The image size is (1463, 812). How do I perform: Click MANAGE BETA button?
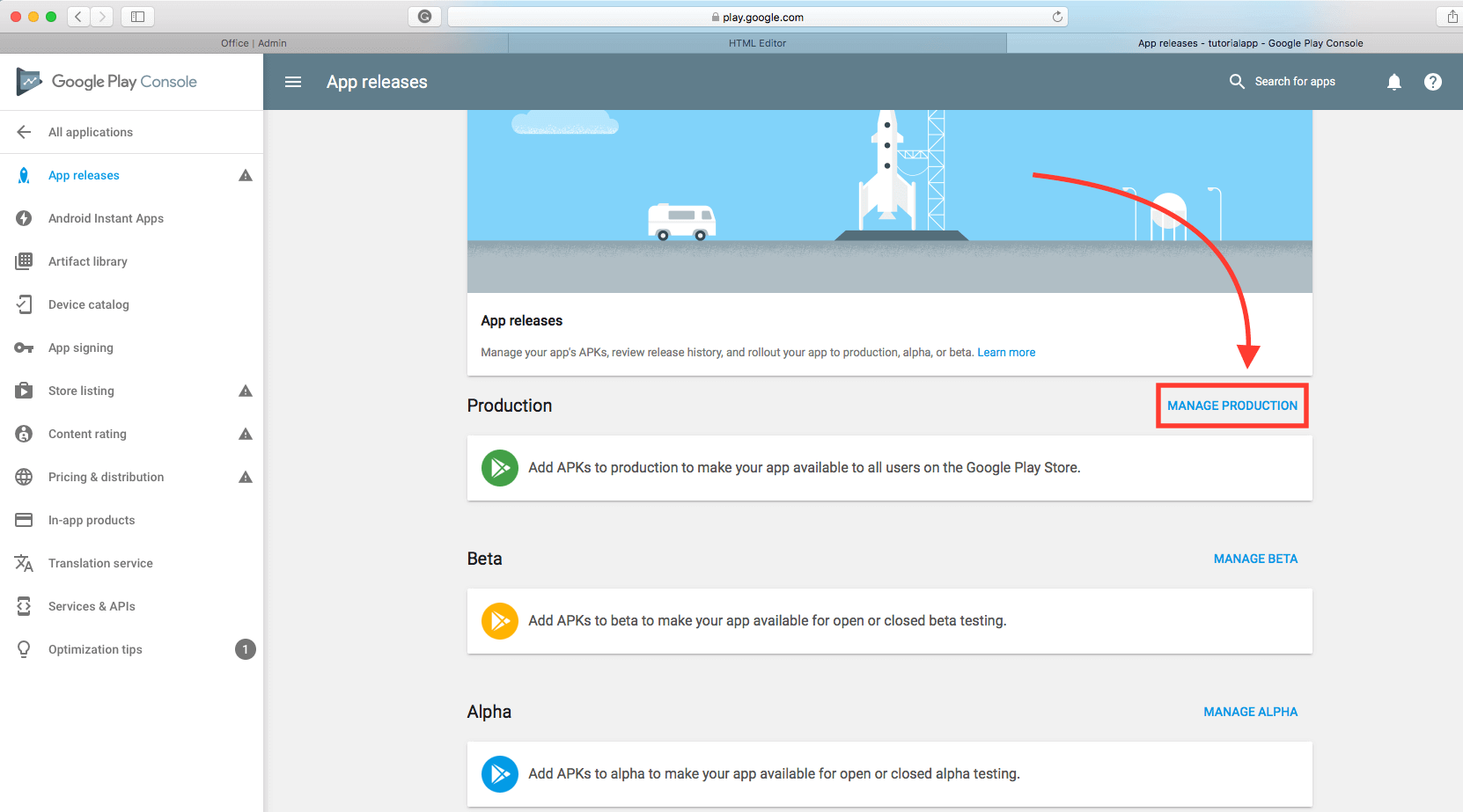pos(1255,559)
